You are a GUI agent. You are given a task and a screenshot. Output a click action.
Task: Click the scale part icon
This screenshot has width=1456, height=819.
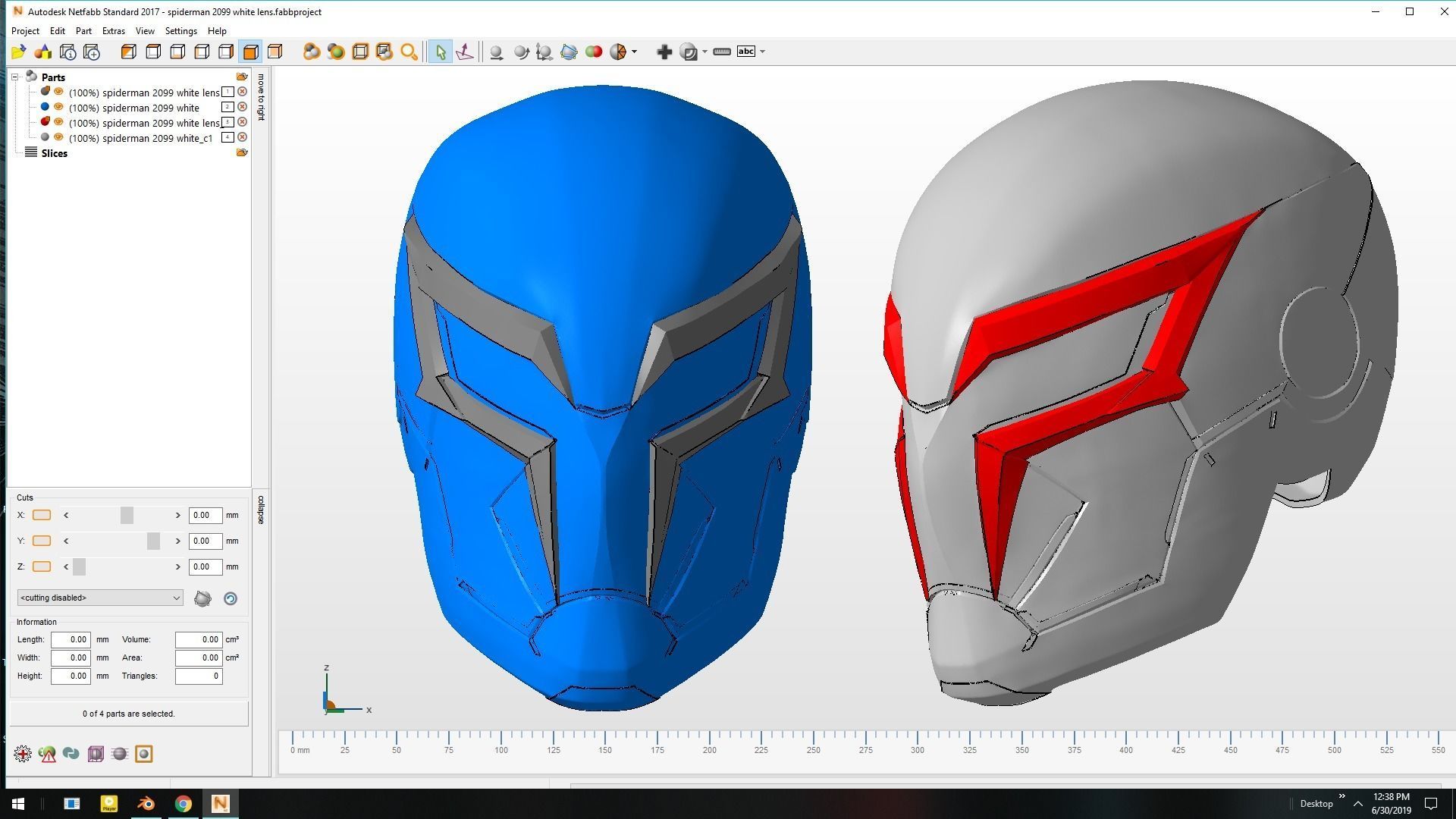[544, 52]
